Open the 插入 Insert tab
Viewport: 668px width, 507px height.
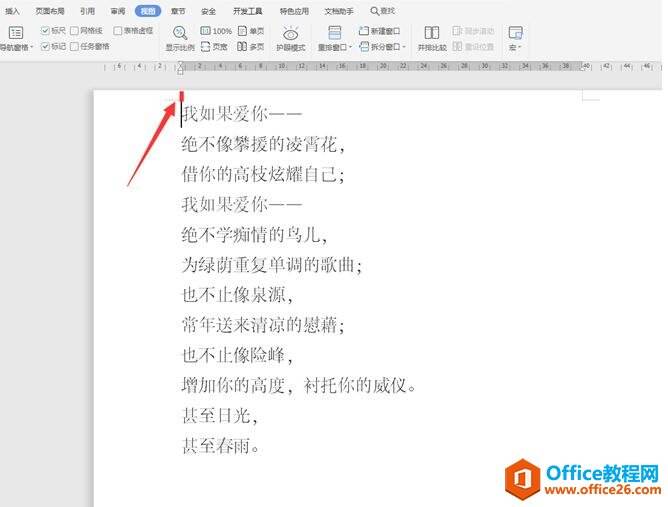pyautogui.click(x=12, y=11)
